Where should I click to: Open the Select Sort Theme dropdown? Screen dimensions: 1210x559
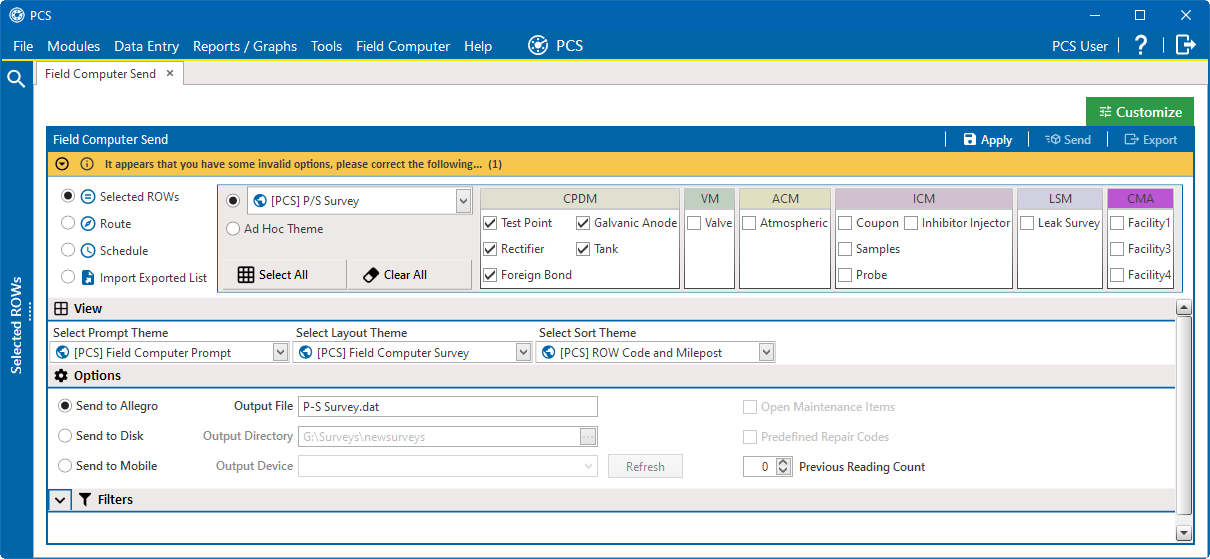tap(766, 352)
